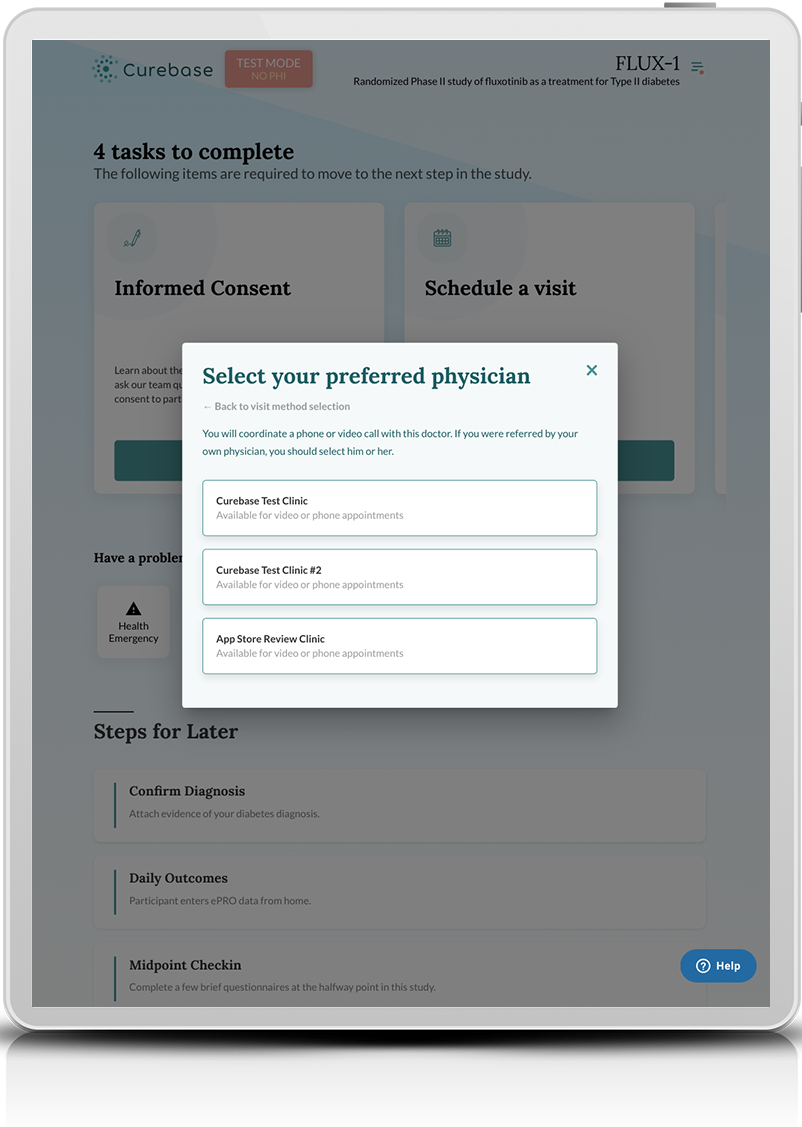Open the Daily Outcomes step
The height and width of the screenshot is (1127, 802).
tap(399, 888)
